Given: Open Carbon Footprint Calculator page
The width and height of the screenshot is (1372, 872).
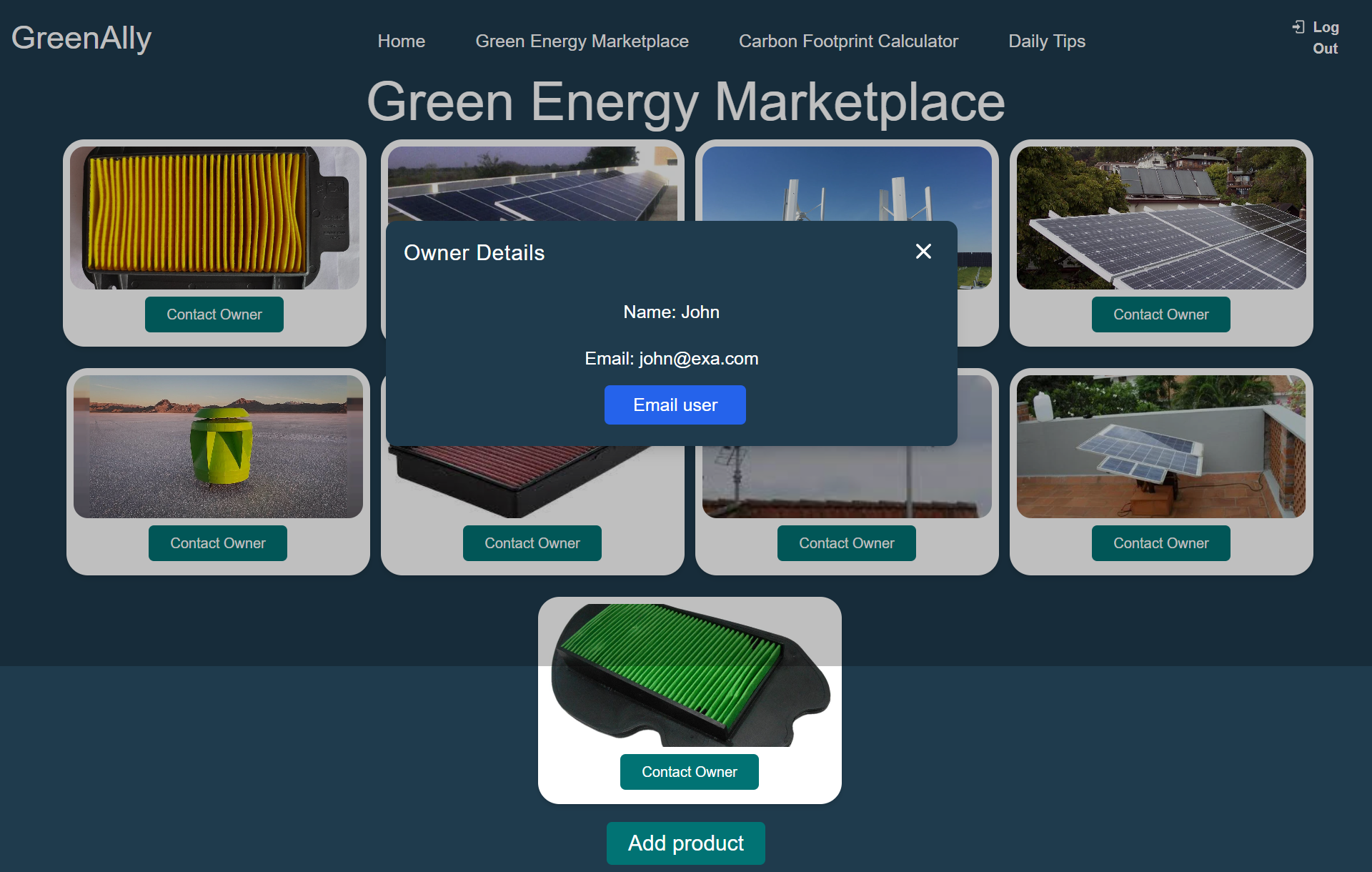Looking at the screenshot, I should click(848, 41).
